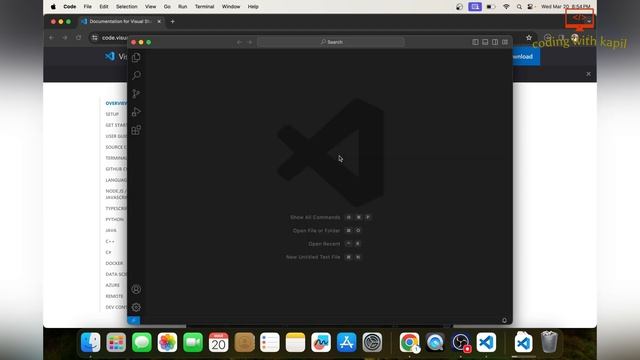Open the Customize Layout icon
The height and width of the screenshot is (360, 640).
(x=505, y=42)
